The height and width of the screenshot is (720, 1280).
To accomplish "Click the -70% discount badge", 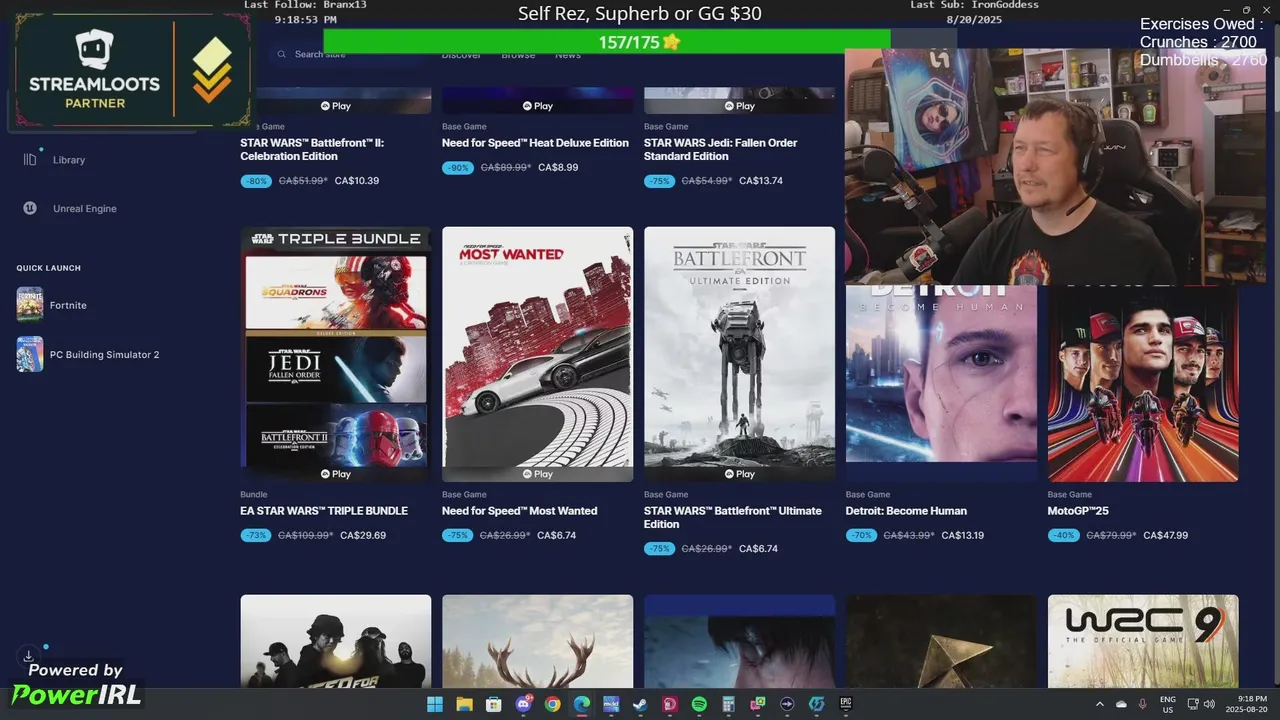I will [861, 536].
